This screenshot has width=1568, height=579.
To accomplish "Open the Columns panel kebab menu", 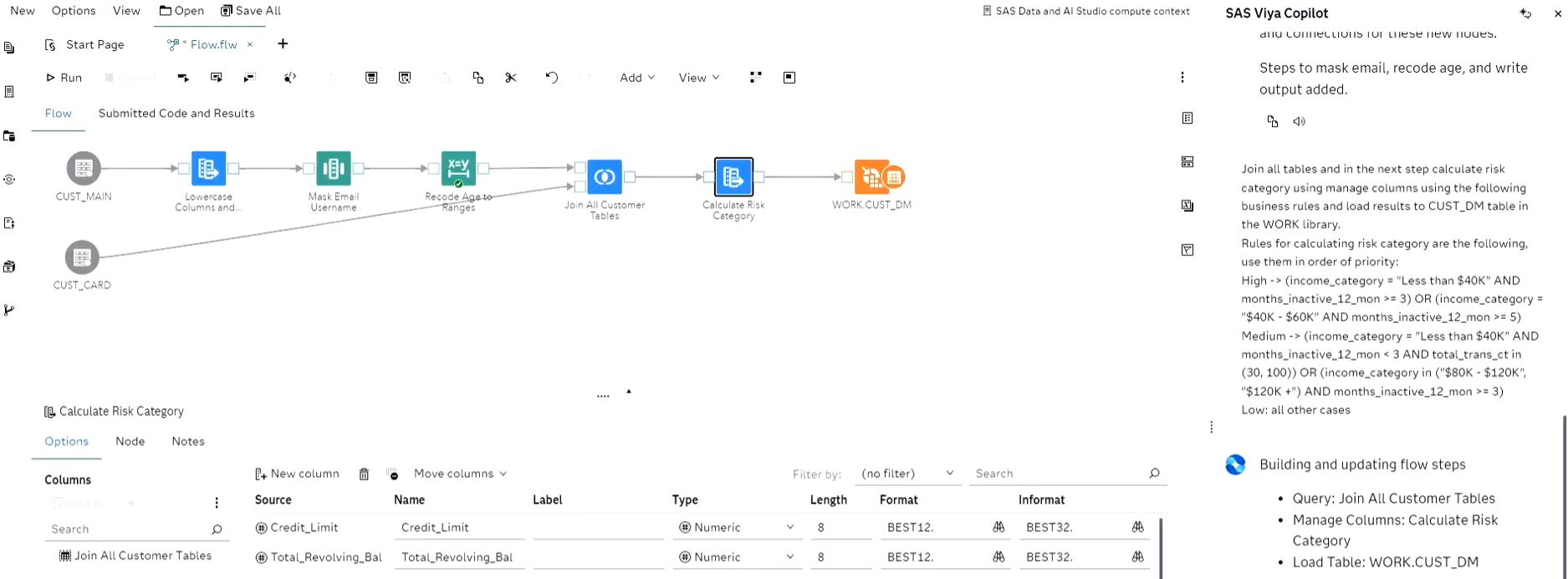I will point(217,503).
